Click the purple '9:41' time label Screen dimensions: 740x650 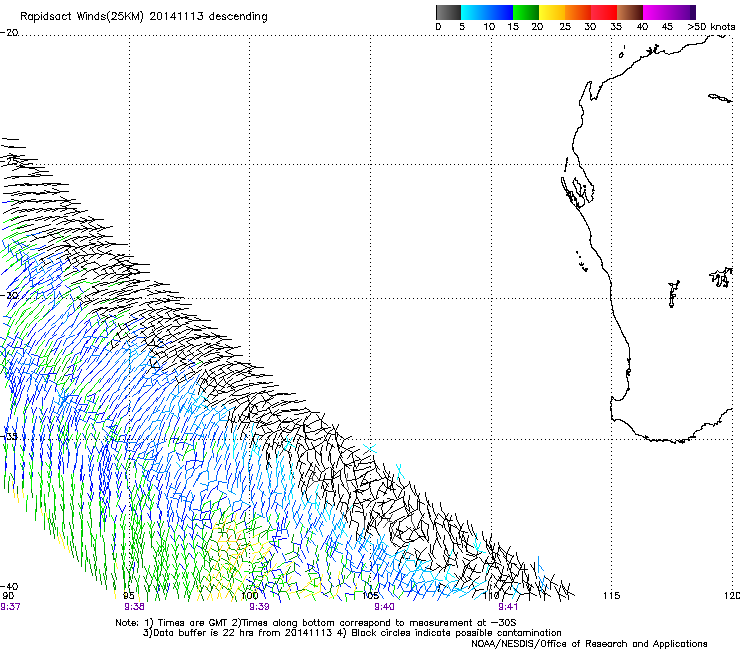tap(508, 607)
